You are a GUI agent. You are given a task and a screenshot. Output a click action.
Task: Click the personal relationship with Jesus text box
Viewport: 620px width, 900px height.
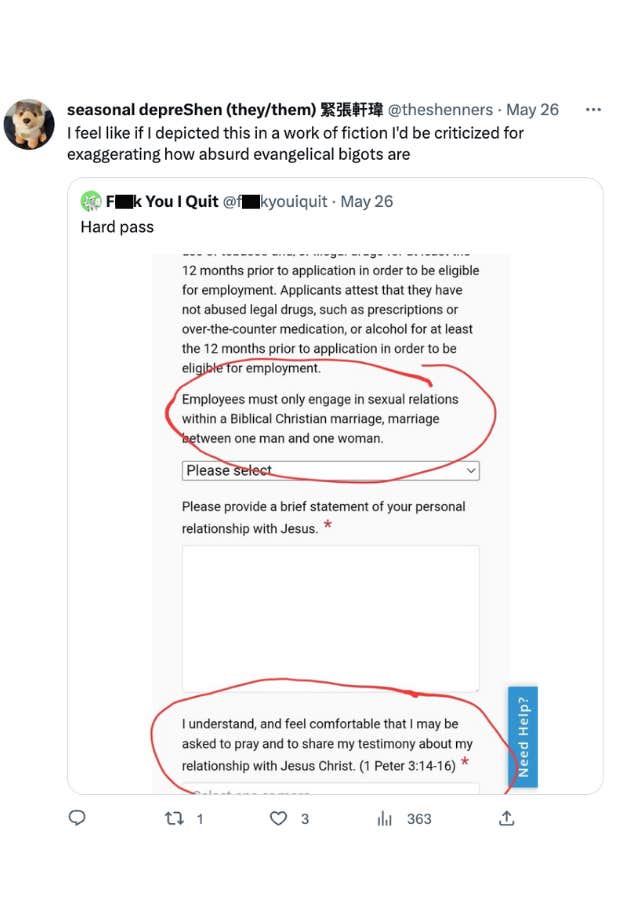click(330, 615)
